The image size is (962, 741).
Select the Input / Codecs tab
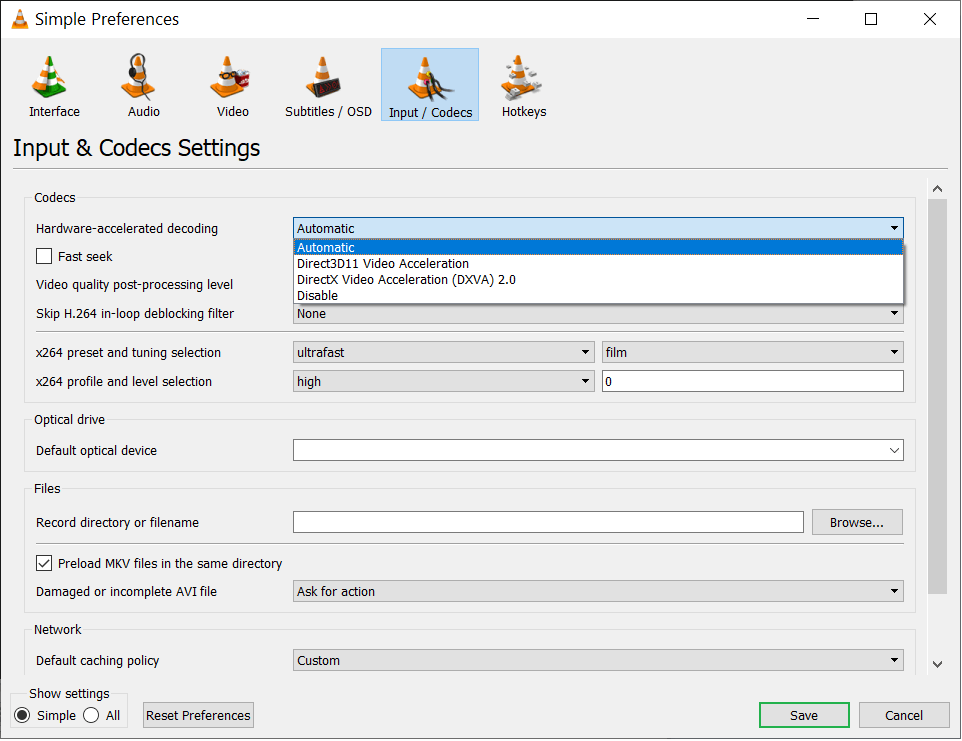[430, 85]
